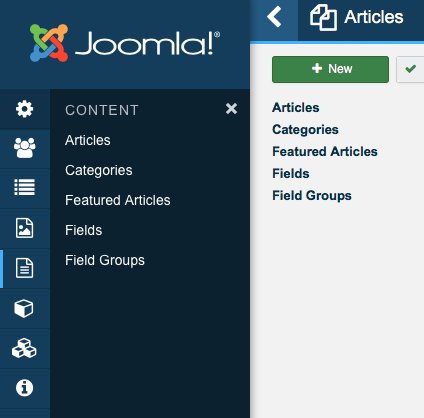Click the Articles page title icon
This screenshot has height=418, width=424.
click(323, 17)
